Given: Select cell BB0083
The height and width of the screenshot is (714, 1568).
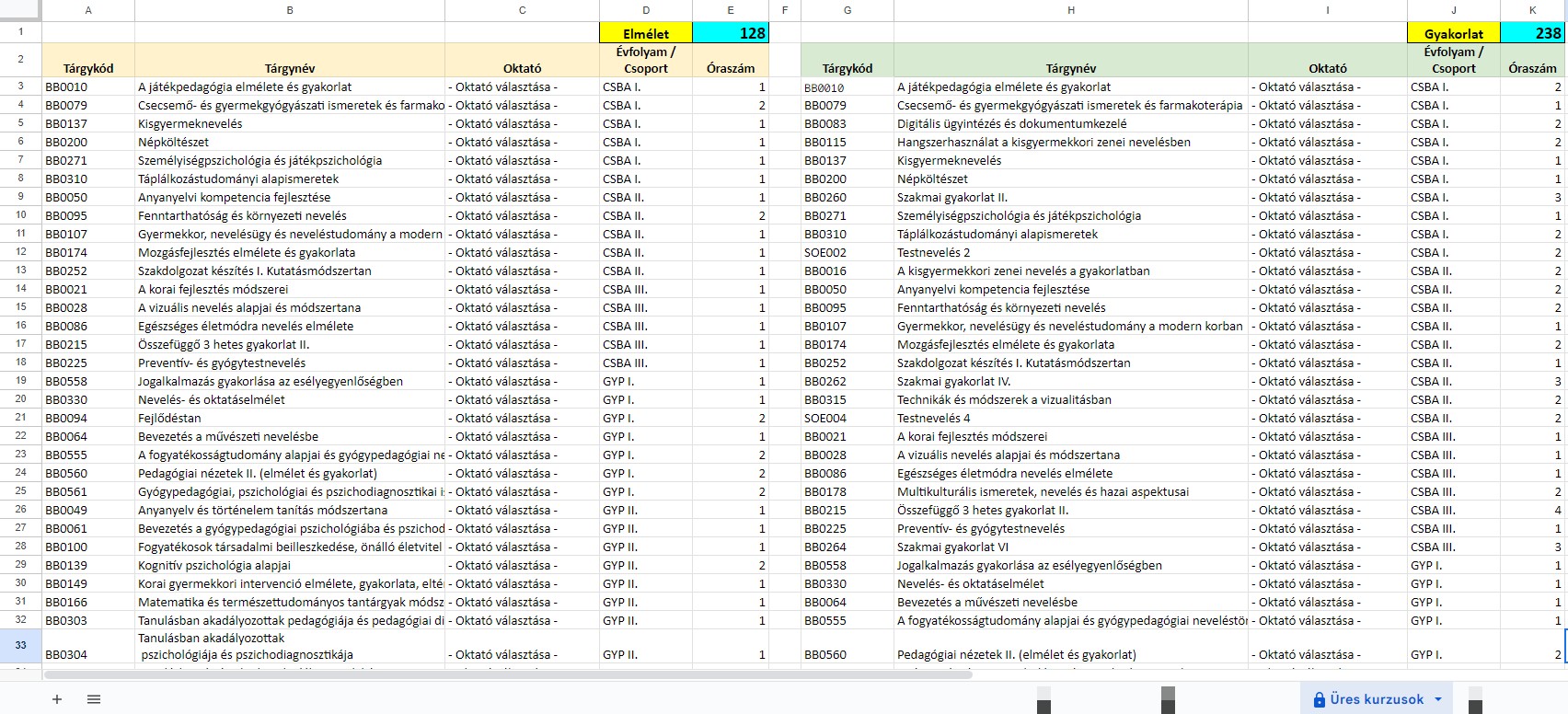Looking at the screenshot, I should pos(847,123).
